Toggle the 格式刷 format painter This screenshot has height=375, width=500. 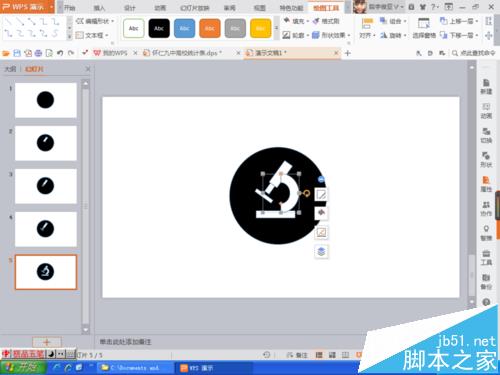[x=326, y=21]
